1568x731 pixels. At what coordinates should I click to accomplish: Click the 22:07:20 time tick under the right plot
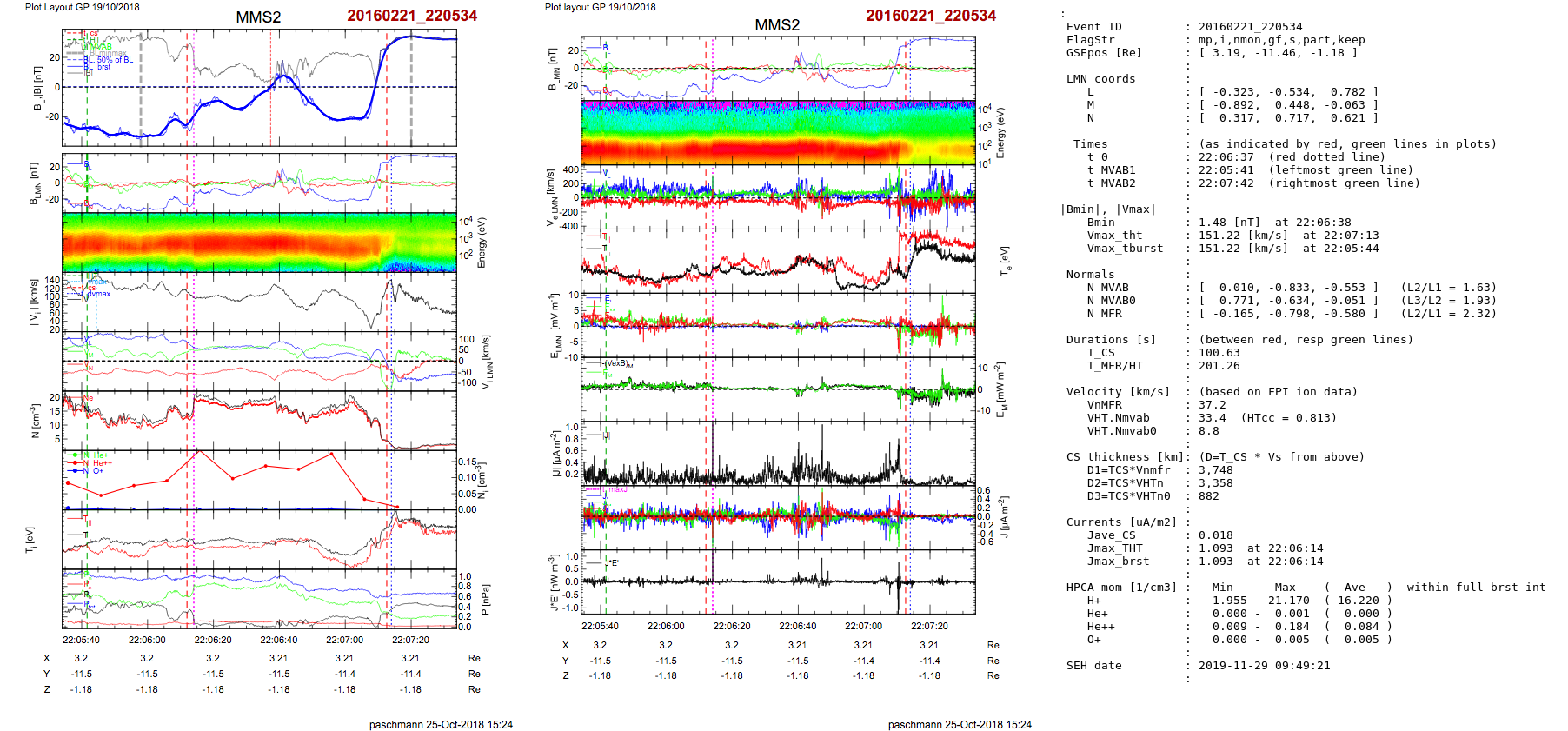tap(929, 626)
